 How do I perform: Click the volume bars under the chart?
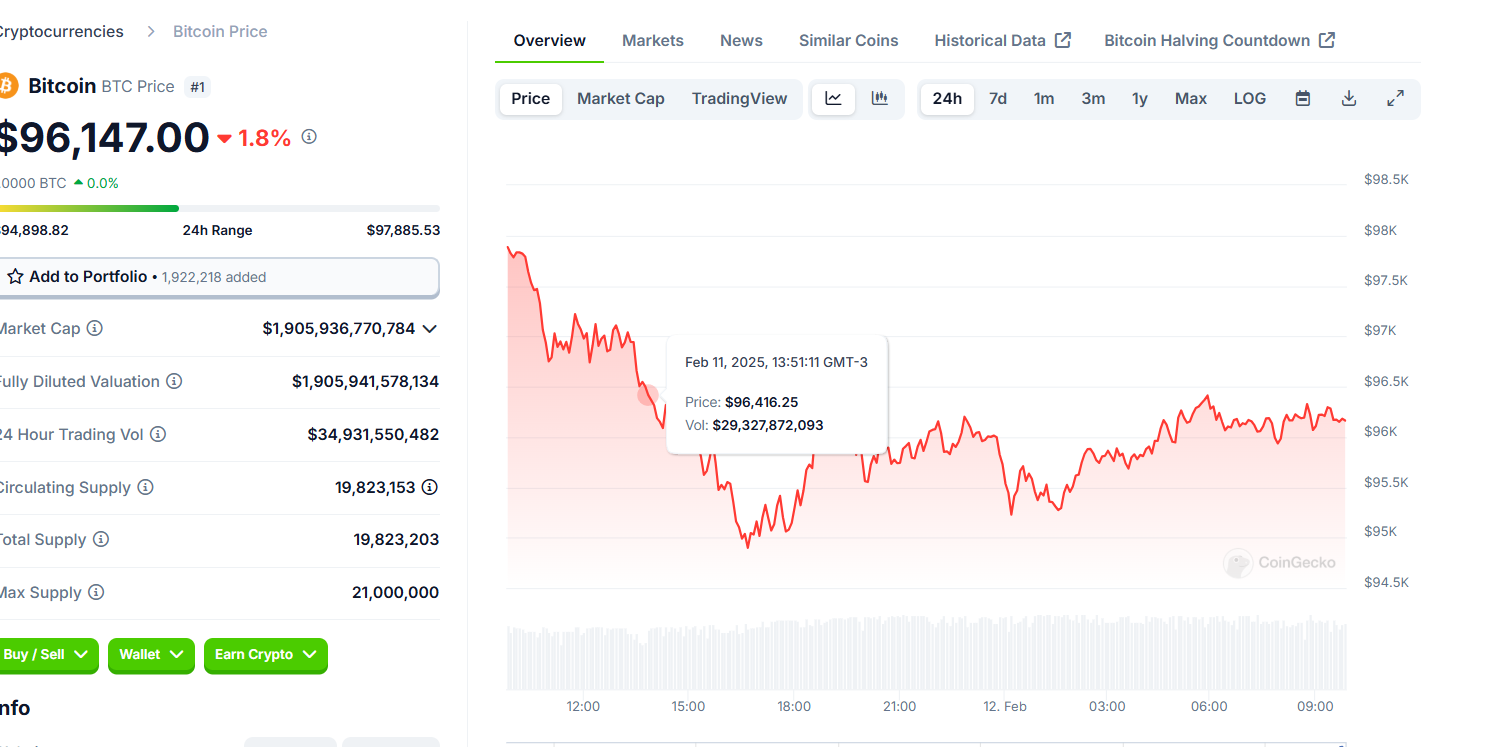tap(926, 653)
